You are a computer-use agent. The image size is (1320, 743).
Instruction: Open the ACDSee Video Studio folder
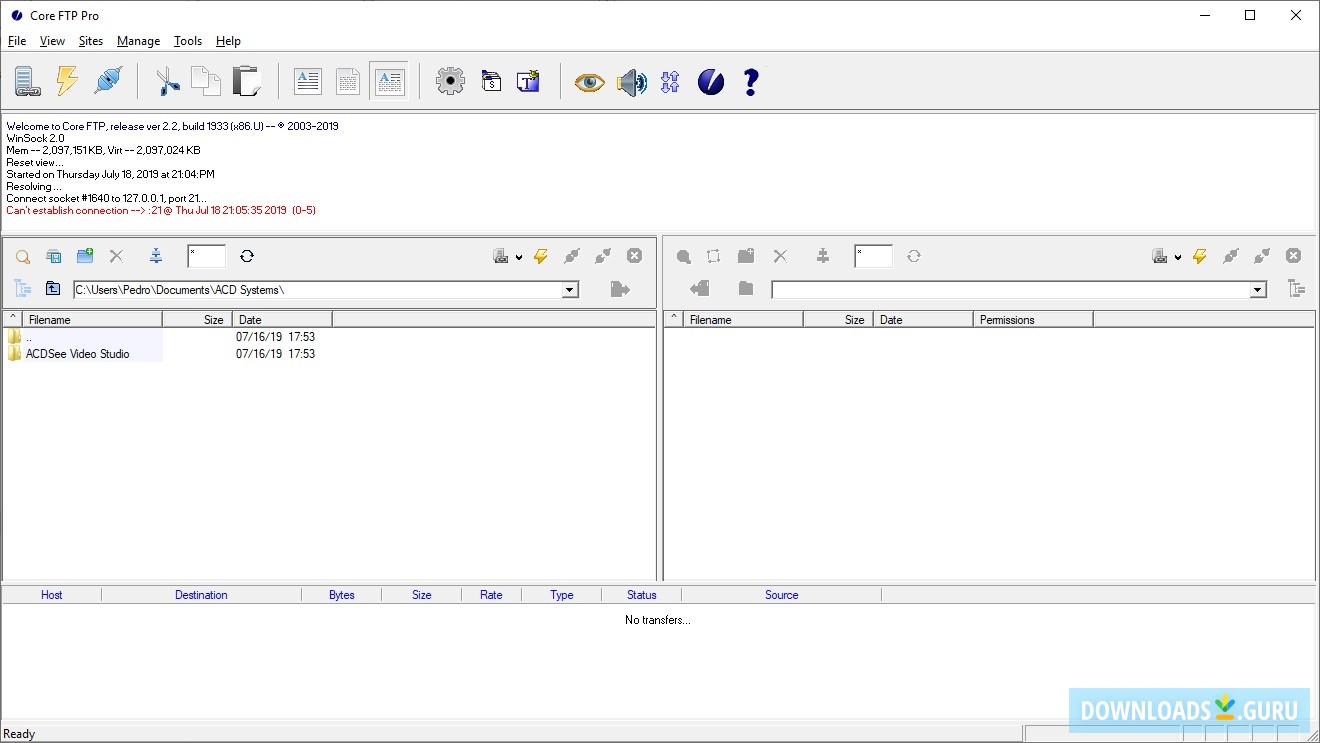[75, 354]
